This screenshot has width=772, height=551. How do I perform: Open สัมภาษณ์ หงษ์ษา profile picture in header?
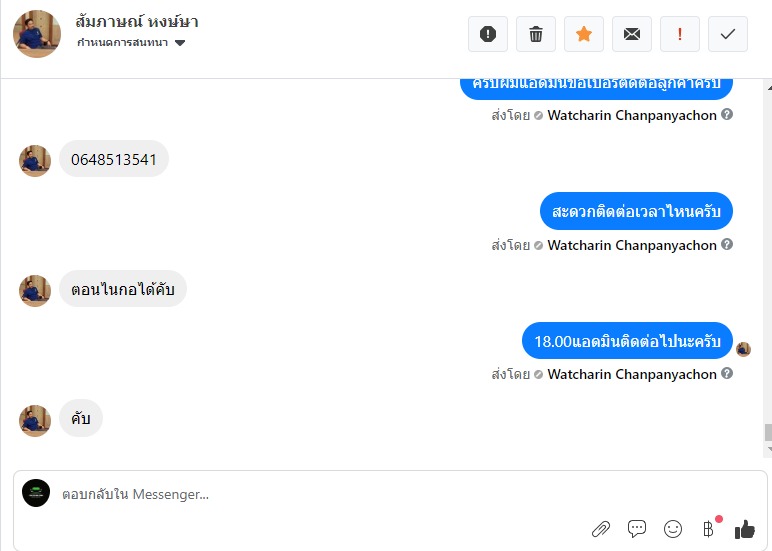(x=37, y=34)
